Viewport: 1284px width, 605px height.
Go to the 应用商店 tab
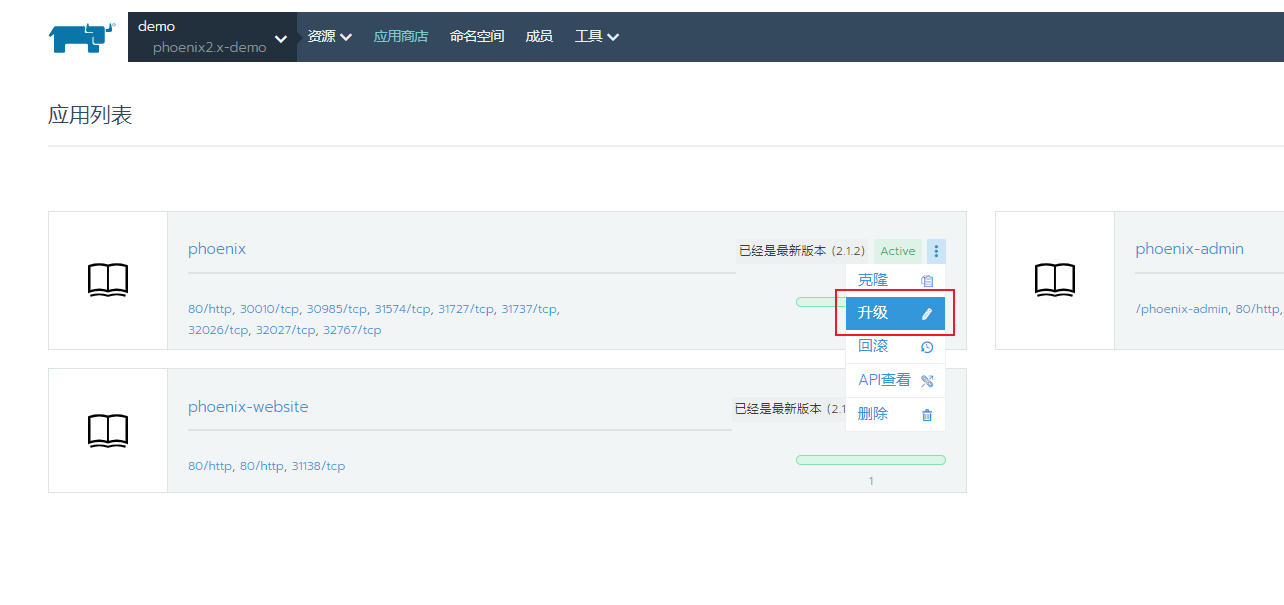pos(400,37)
